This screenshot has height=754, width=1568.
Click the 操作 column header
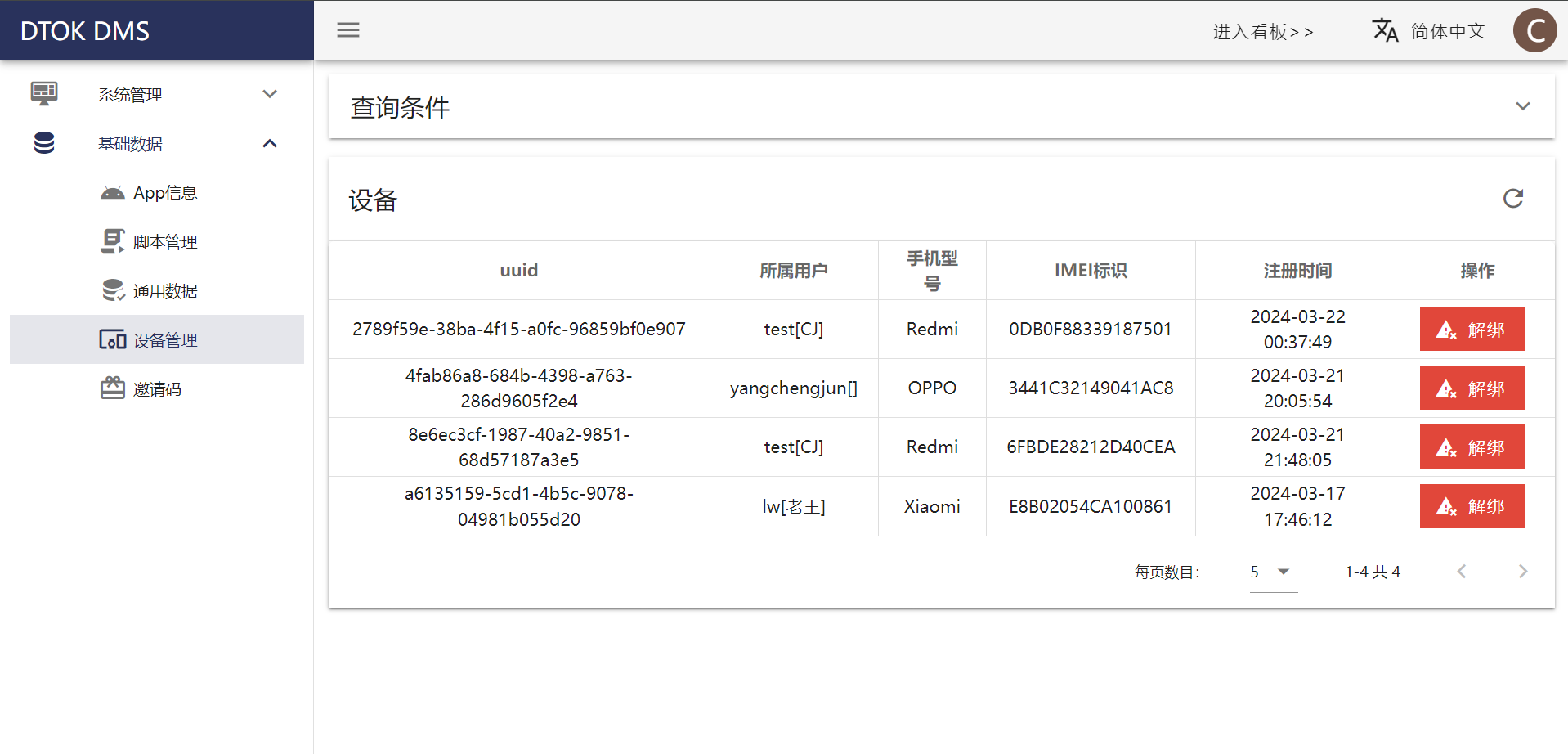[1477, 270]
